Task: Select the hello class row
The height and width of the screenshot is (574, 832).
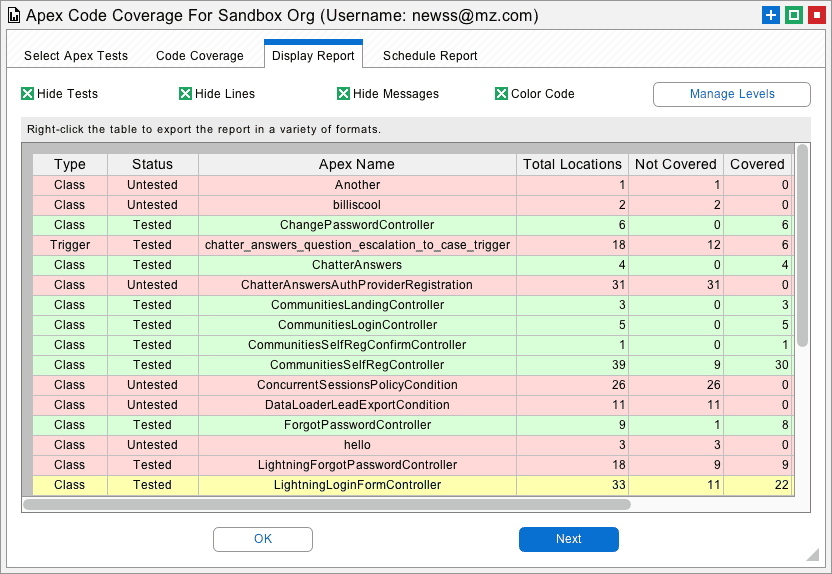Action: 412,445
